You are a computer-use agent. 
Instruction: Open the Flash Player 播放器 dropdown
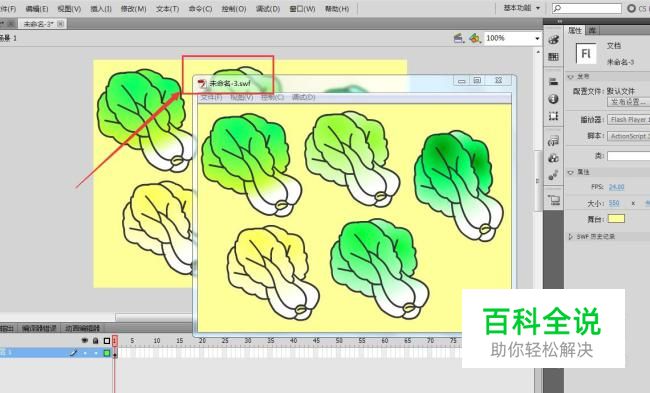(x=628, y=120)
